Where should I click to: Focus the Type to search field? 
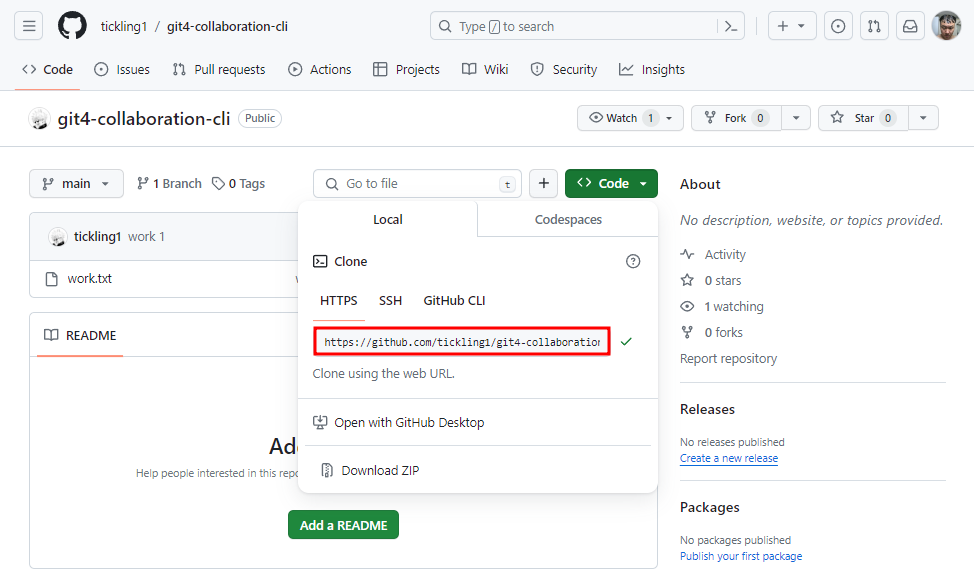click(587, 26)
